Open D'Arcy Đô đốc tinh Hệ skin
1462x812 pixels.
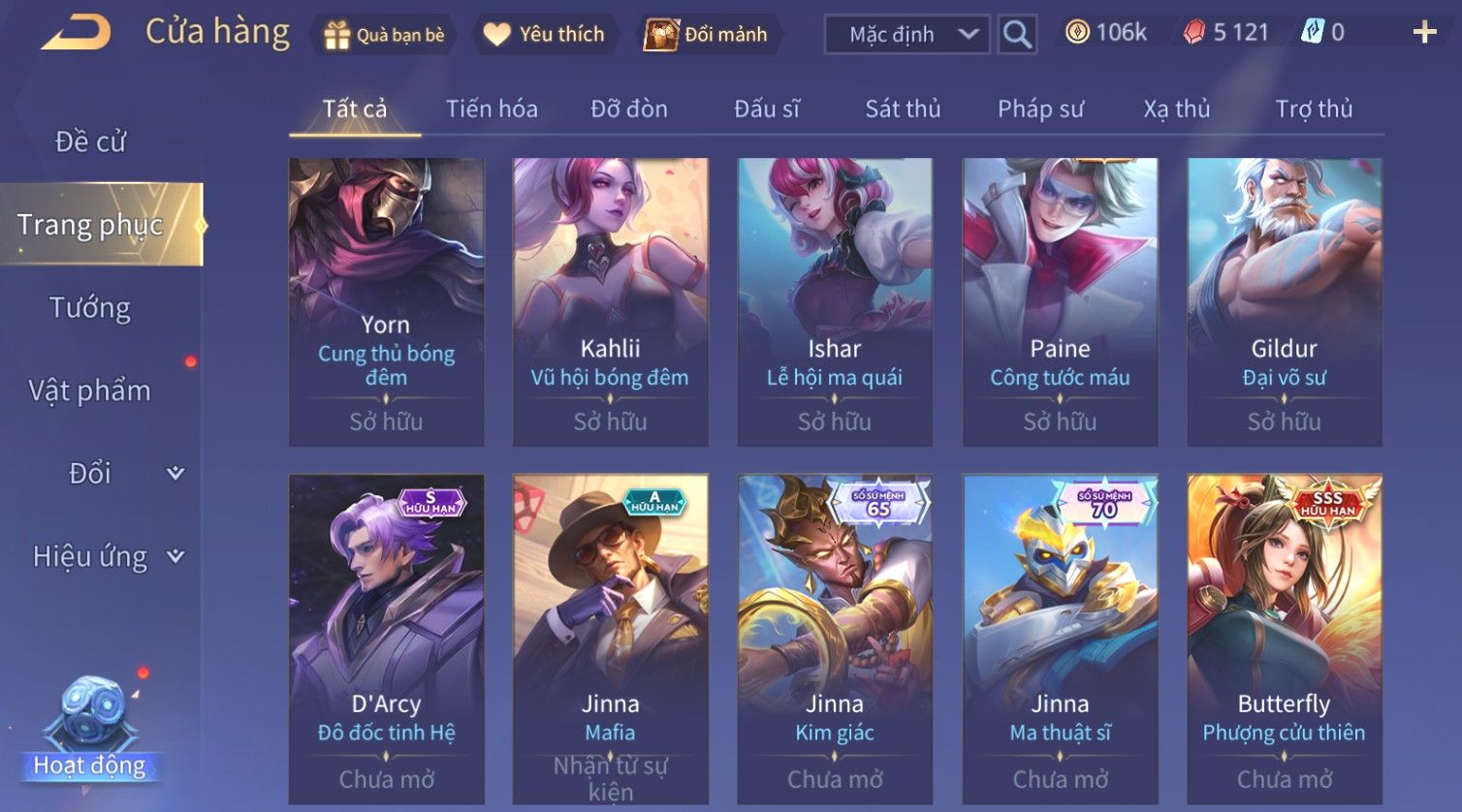point(386,640)
